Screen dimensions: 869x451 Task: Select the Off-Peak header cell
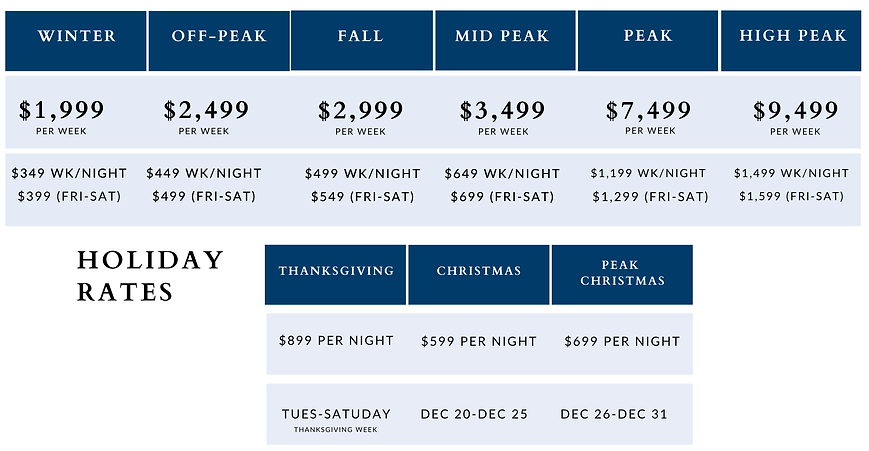click(219, 36)
